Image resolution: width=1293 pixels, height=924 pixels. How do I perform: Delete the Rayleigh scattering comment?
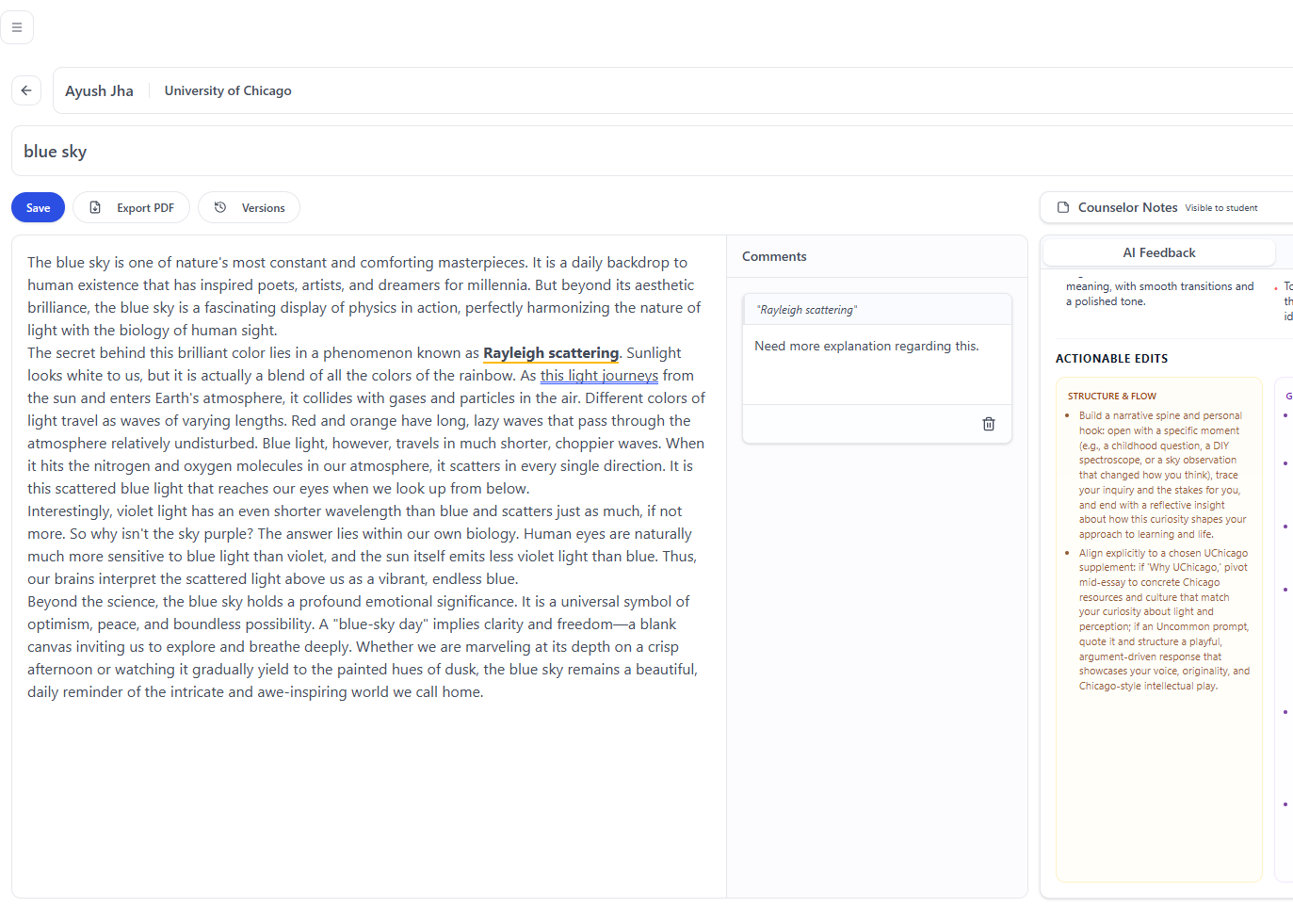[x=989, y=424]
